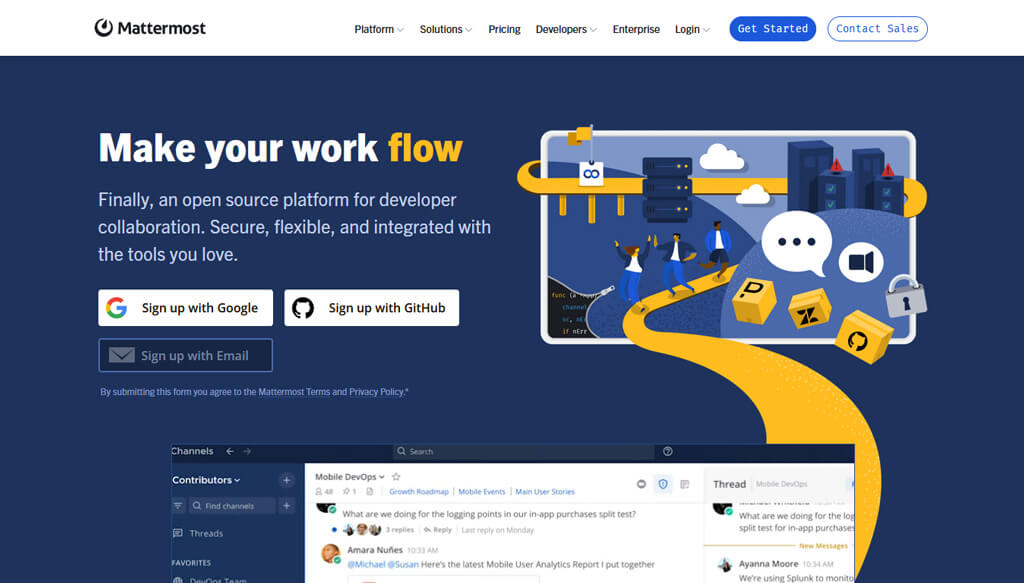Star the Mobile DevOps channel
Image resolution: width=1024 pixels, height=583 pixels.
tap(396, 477)
